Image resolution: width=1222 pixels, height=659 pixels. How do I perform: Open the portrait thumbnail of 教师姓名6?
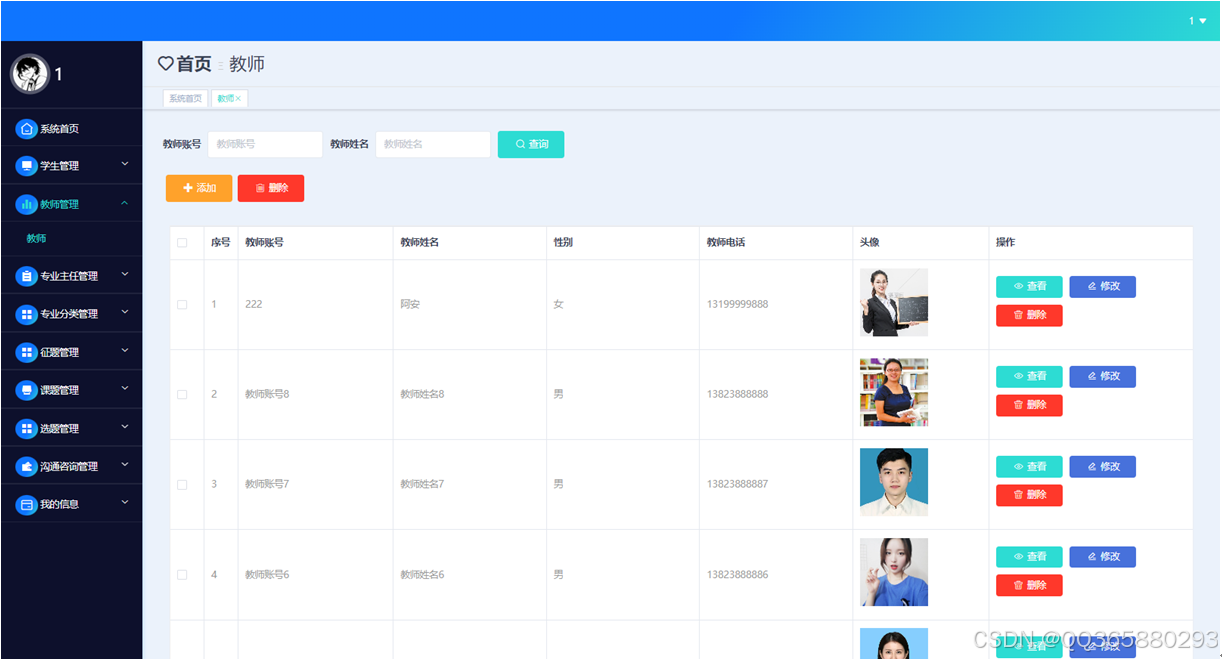click(x=894, y=572)
